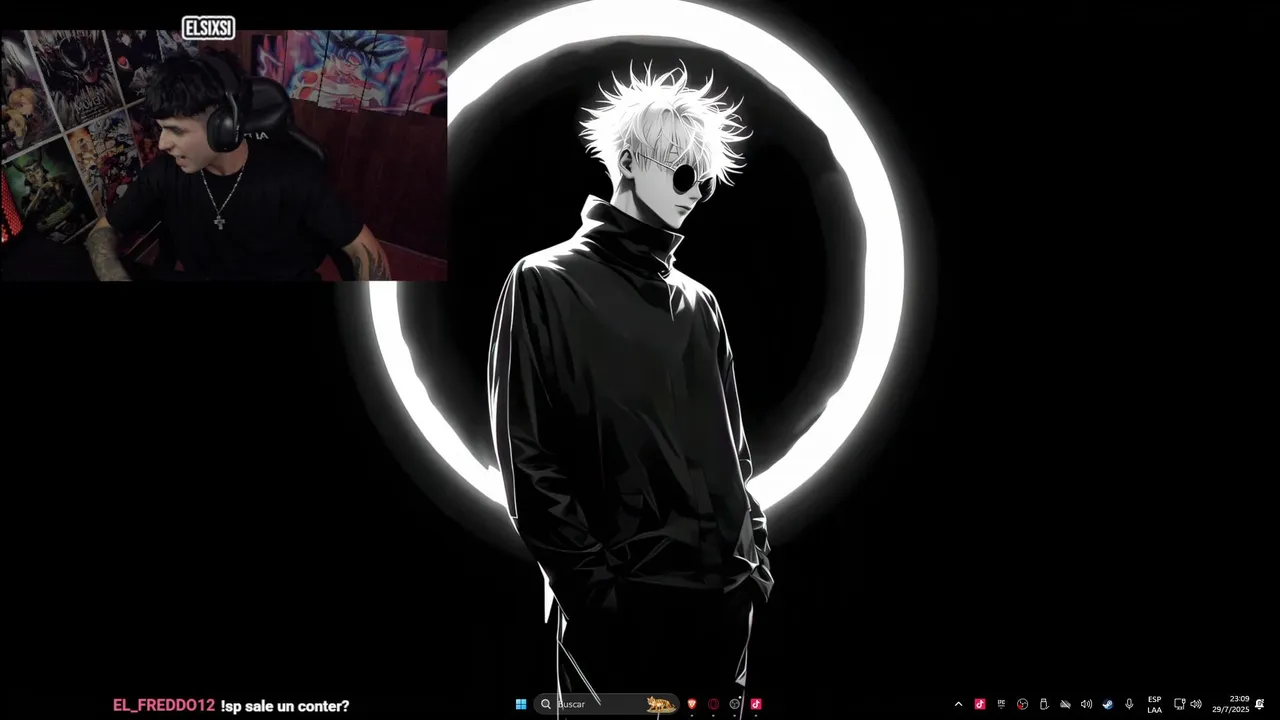Viewport: 1280px width, 720px height.
Task: Click the microphone tray icon
Action: [x=1129, y=704]
